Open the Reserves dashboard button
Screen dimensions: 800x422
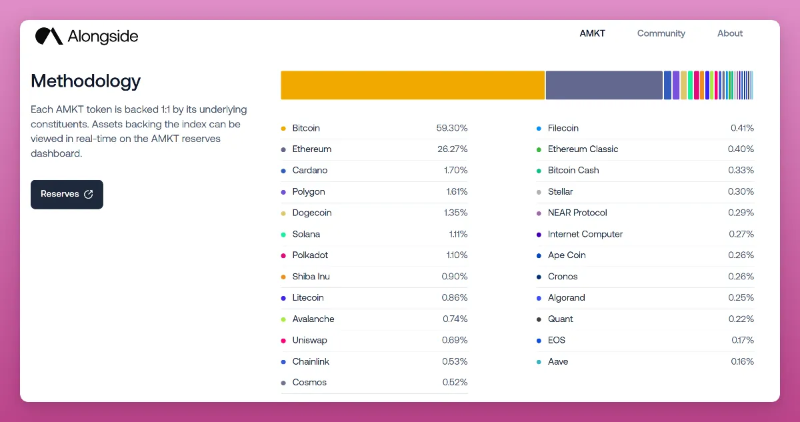pyautogui.click(x=66, y=194)
